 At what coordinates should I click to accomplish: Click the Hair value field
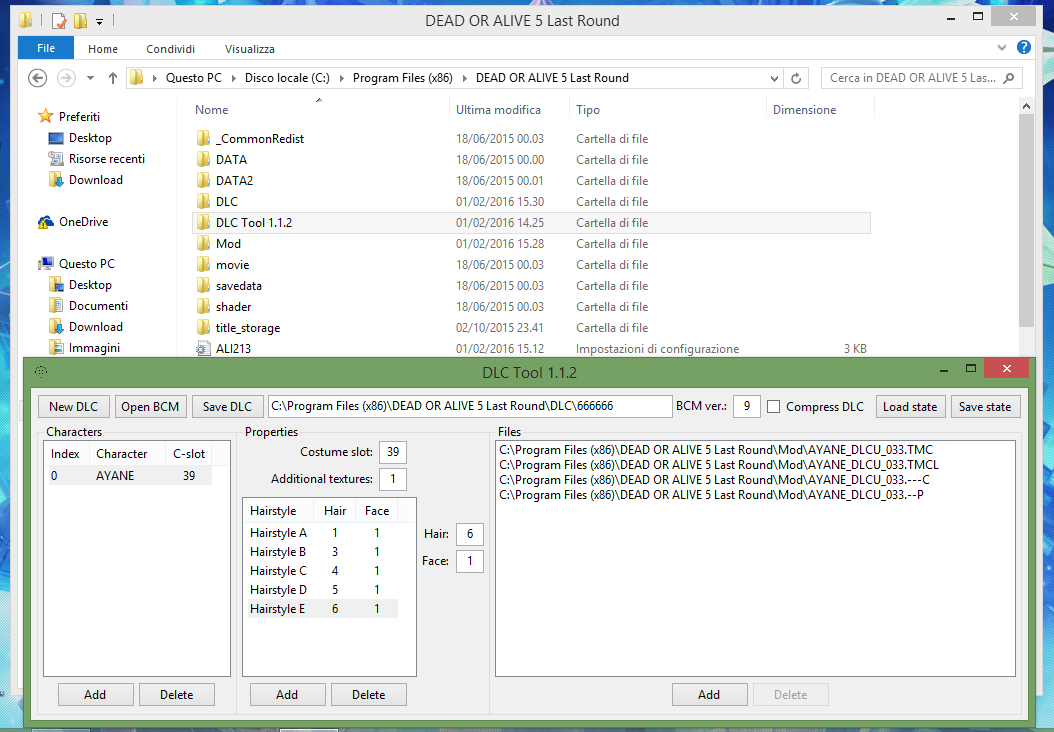click(470, 534)
